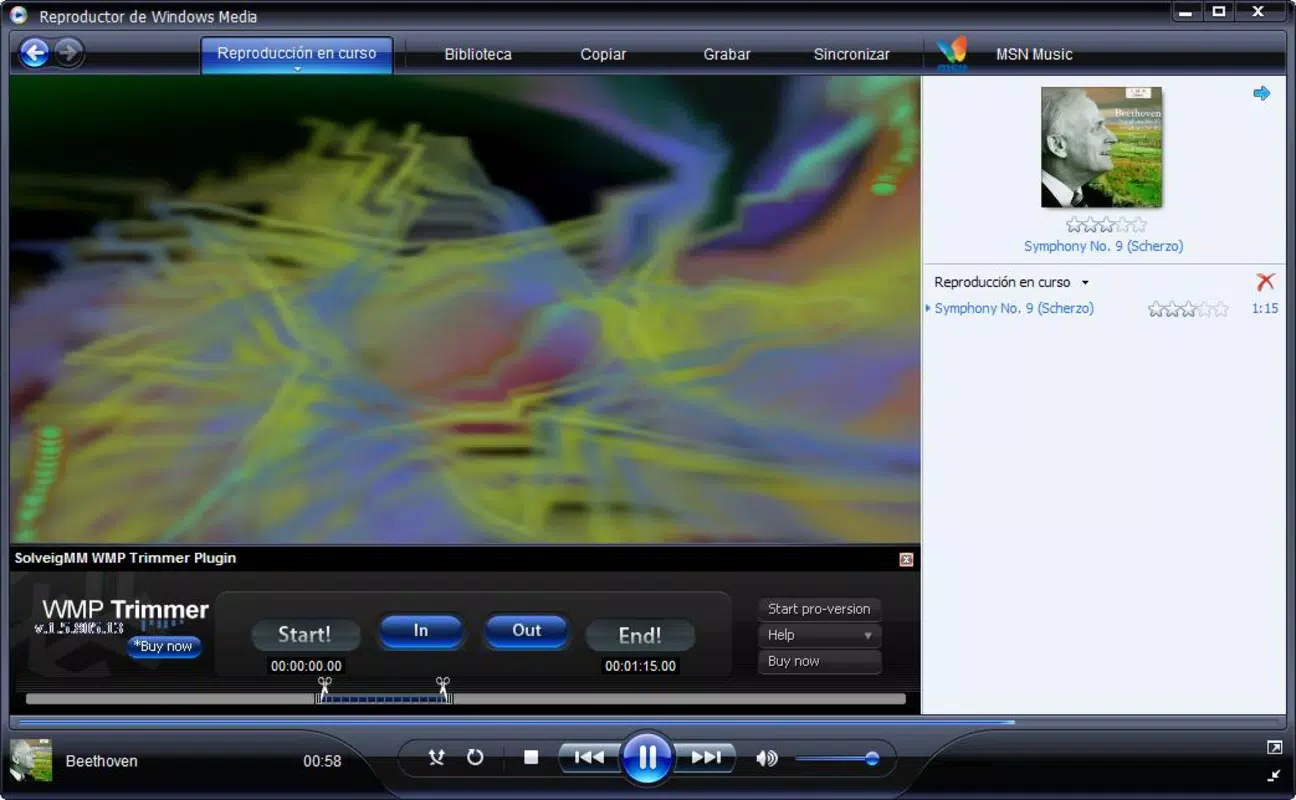Screen dimensions: 1296x800
Task: Click the main playback seek bar
Action: [647, 721]
